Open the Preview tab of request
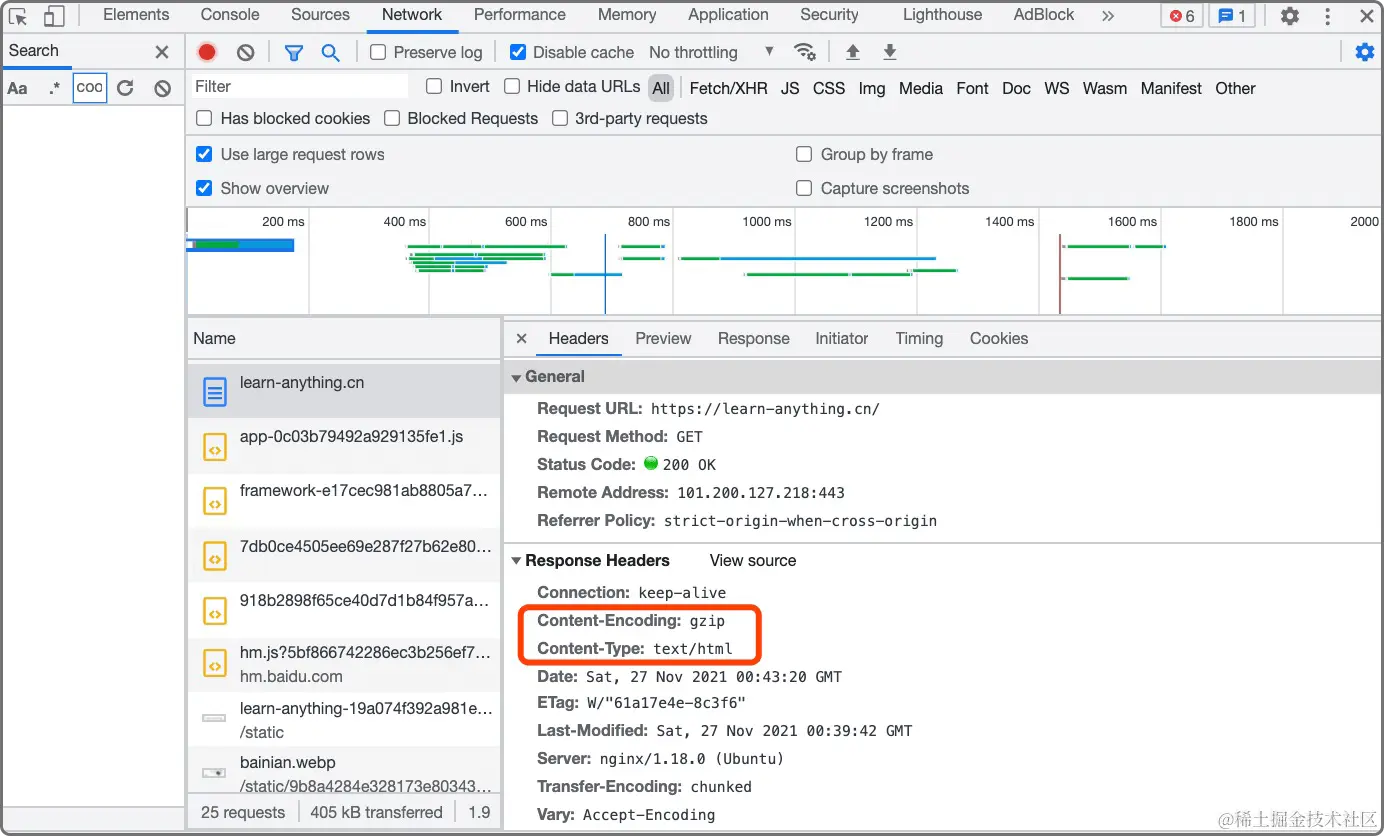Image resolution: width=1384 pixels, height=836 pixels. coord(663,339)
